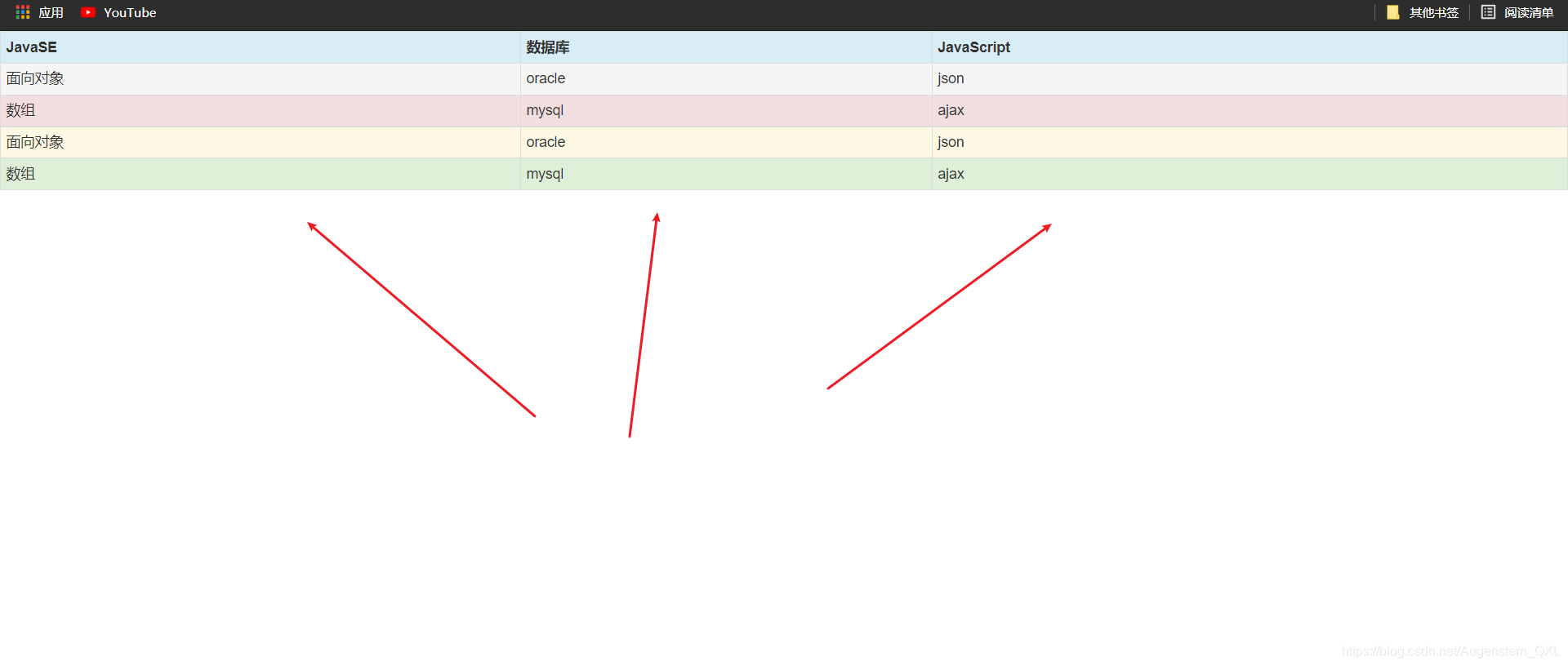
Task: Click mysql in the pink row
Action: [x=545, y=110]
